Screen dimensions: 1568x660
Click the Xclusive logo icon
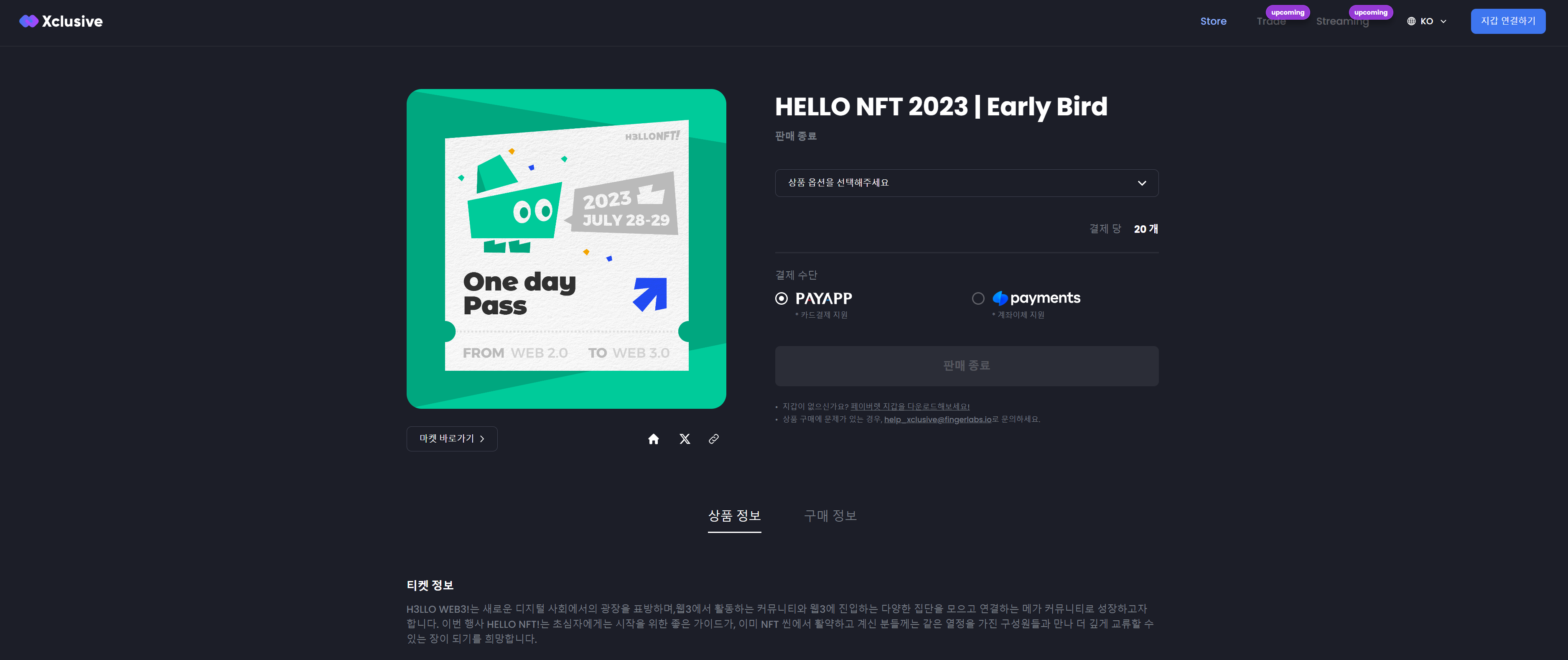tap(28, 21)
